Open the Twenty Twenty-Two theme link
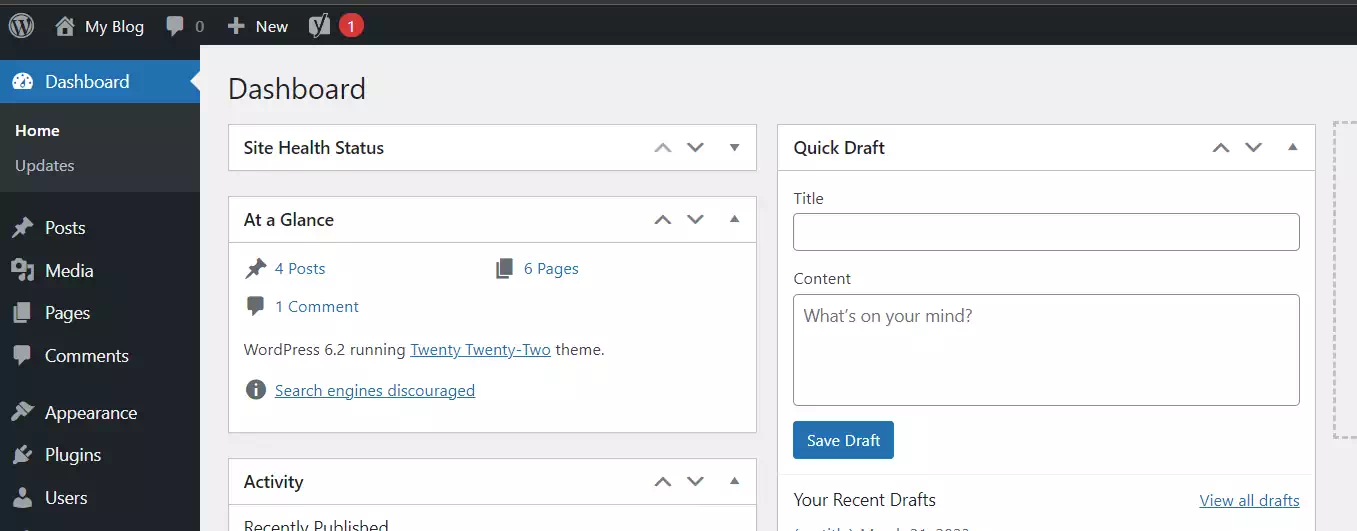The width and height of the screenshot is (1357, 531). click(x=480, y=351)
